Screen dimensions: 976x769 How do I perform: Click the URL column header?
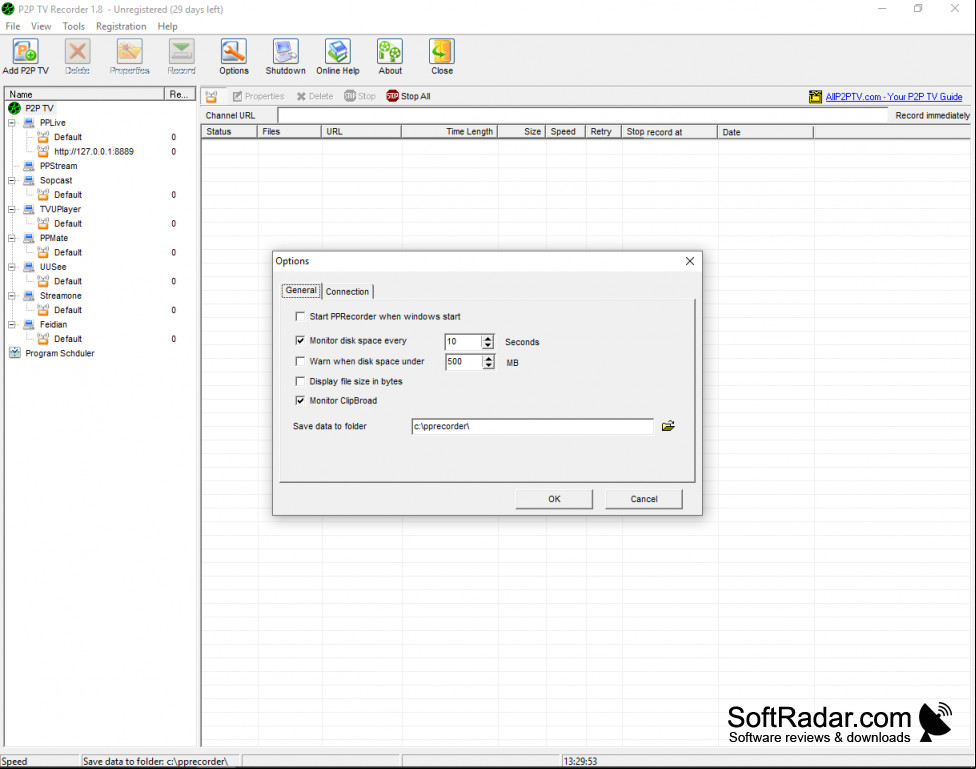pos(361,131)
